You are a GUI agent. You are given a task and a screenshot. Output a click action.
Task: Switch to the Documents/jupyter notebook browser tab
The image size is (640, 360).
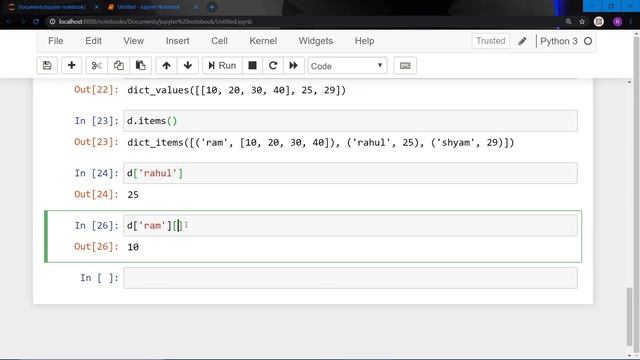(51, 7)
